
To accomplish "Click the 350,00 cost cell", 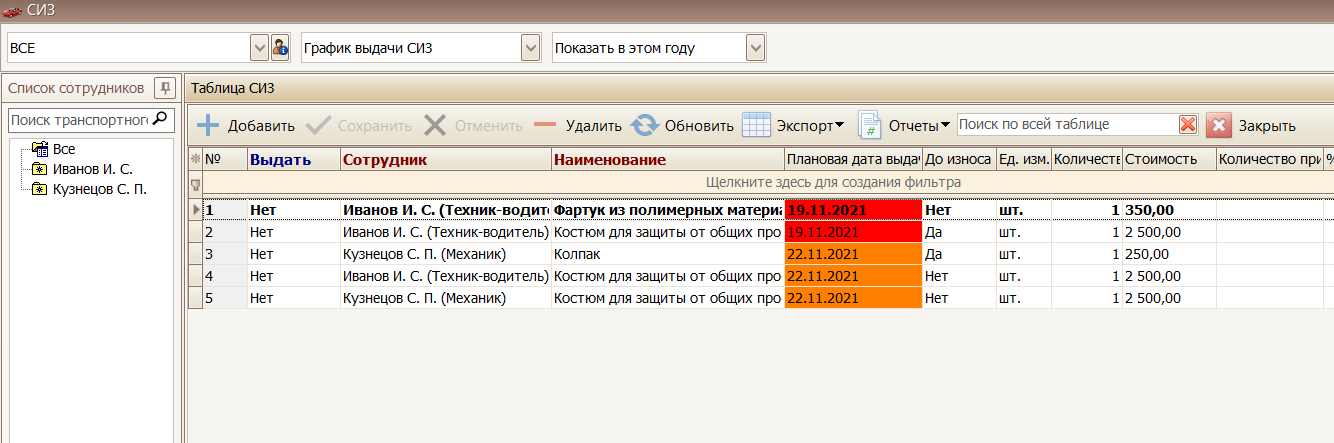I will [x=1169, y=211].
